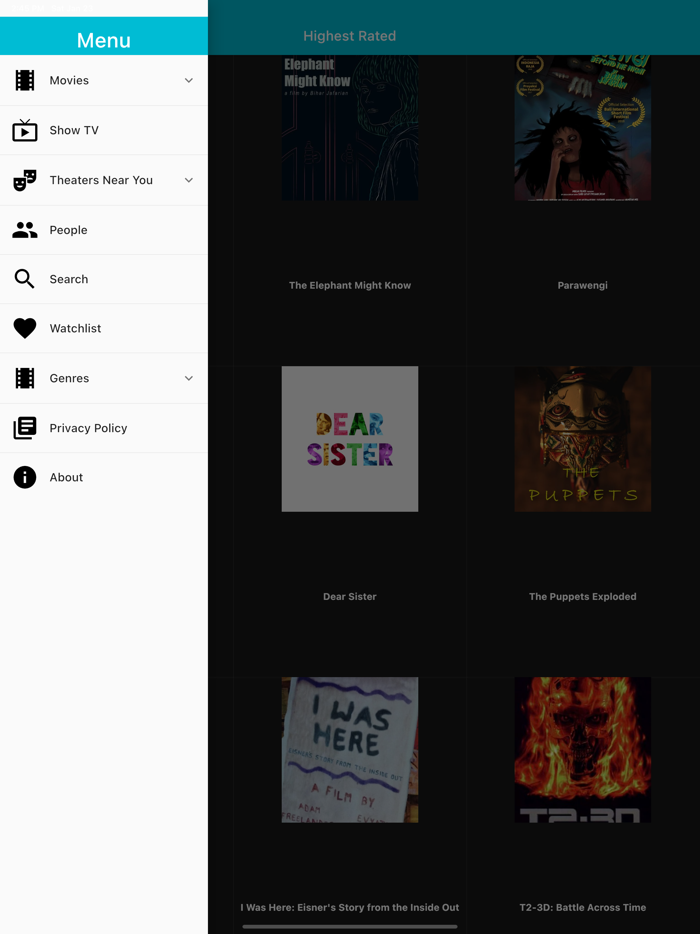This screenshot has width=700, height=934.
Task: Open The Elephant Might Know poster
Action: pyautogui.click(x=350, y=127)
